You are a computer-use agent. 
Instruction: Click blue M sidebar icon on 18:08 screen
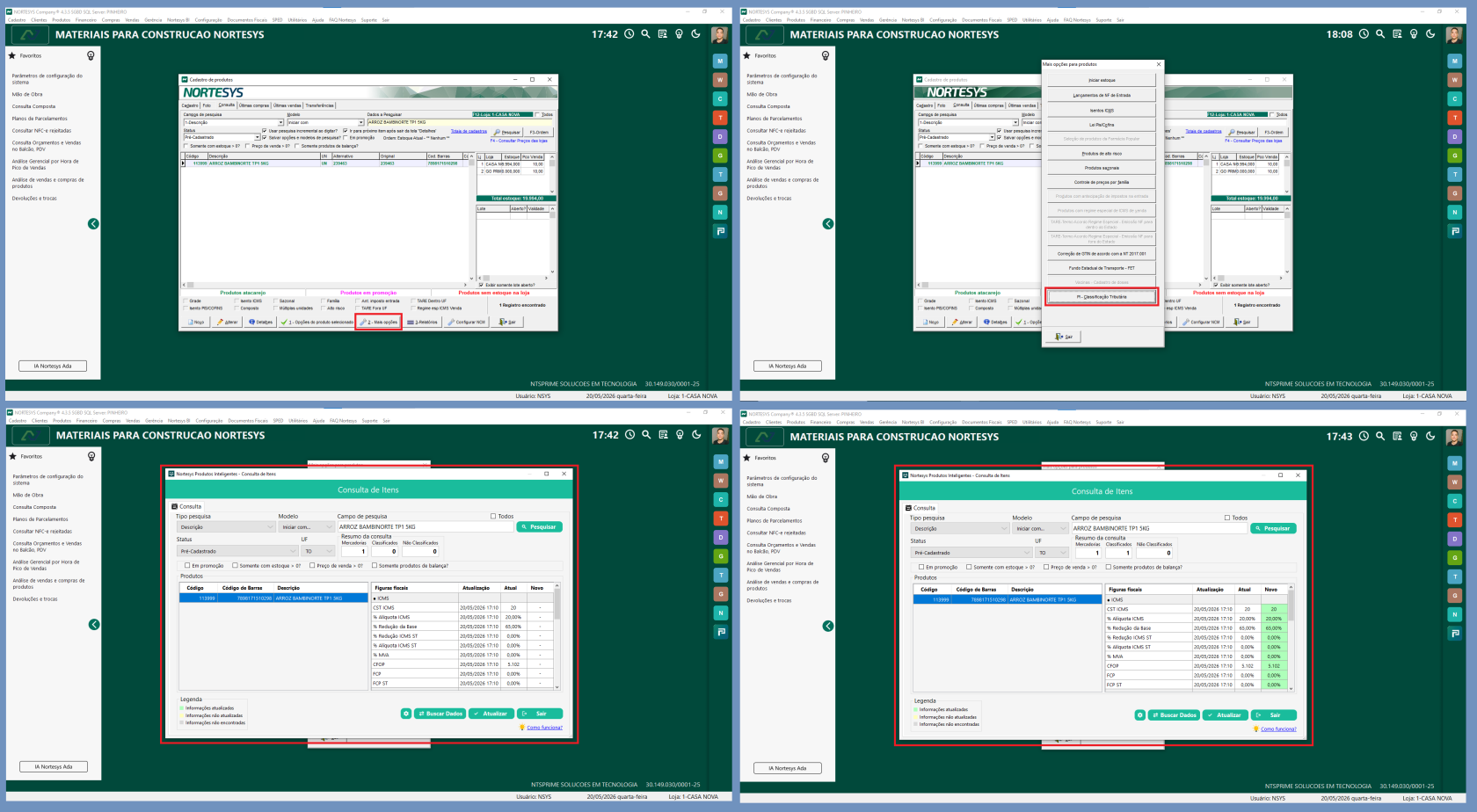tap(1455, 61)
